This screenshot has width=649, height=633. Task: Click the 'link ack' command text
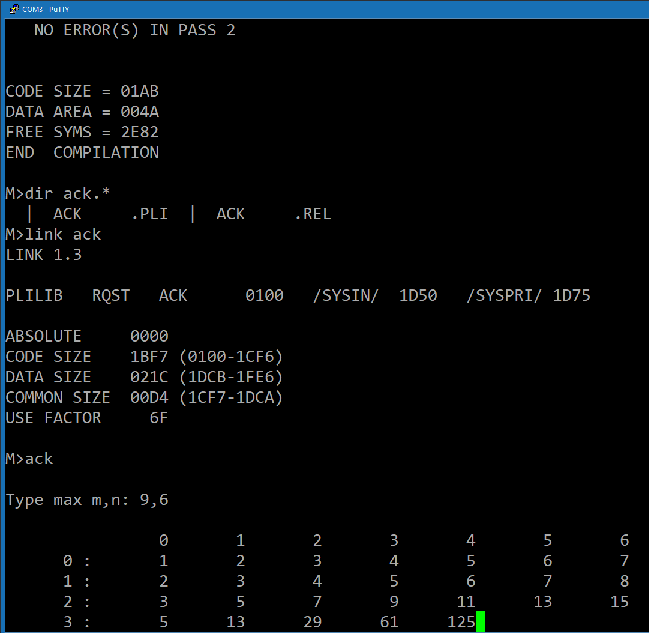(63, 235)
